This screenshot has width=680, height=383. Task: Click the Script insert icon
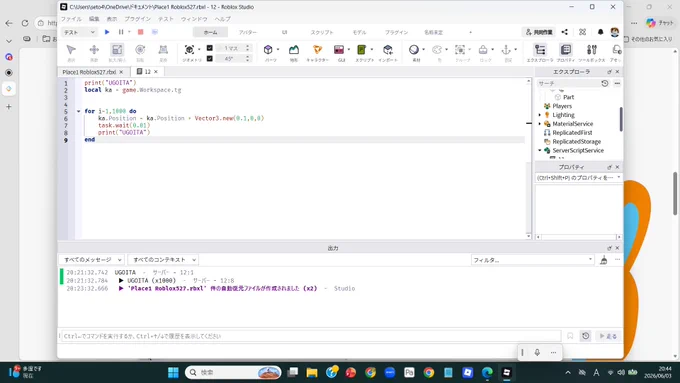coord(361,50)
